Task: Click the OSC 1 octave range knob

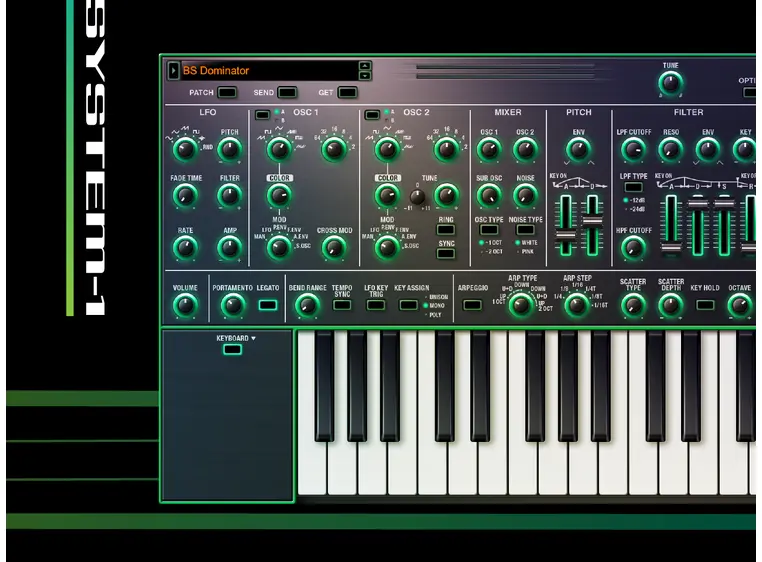Action: 334,149
